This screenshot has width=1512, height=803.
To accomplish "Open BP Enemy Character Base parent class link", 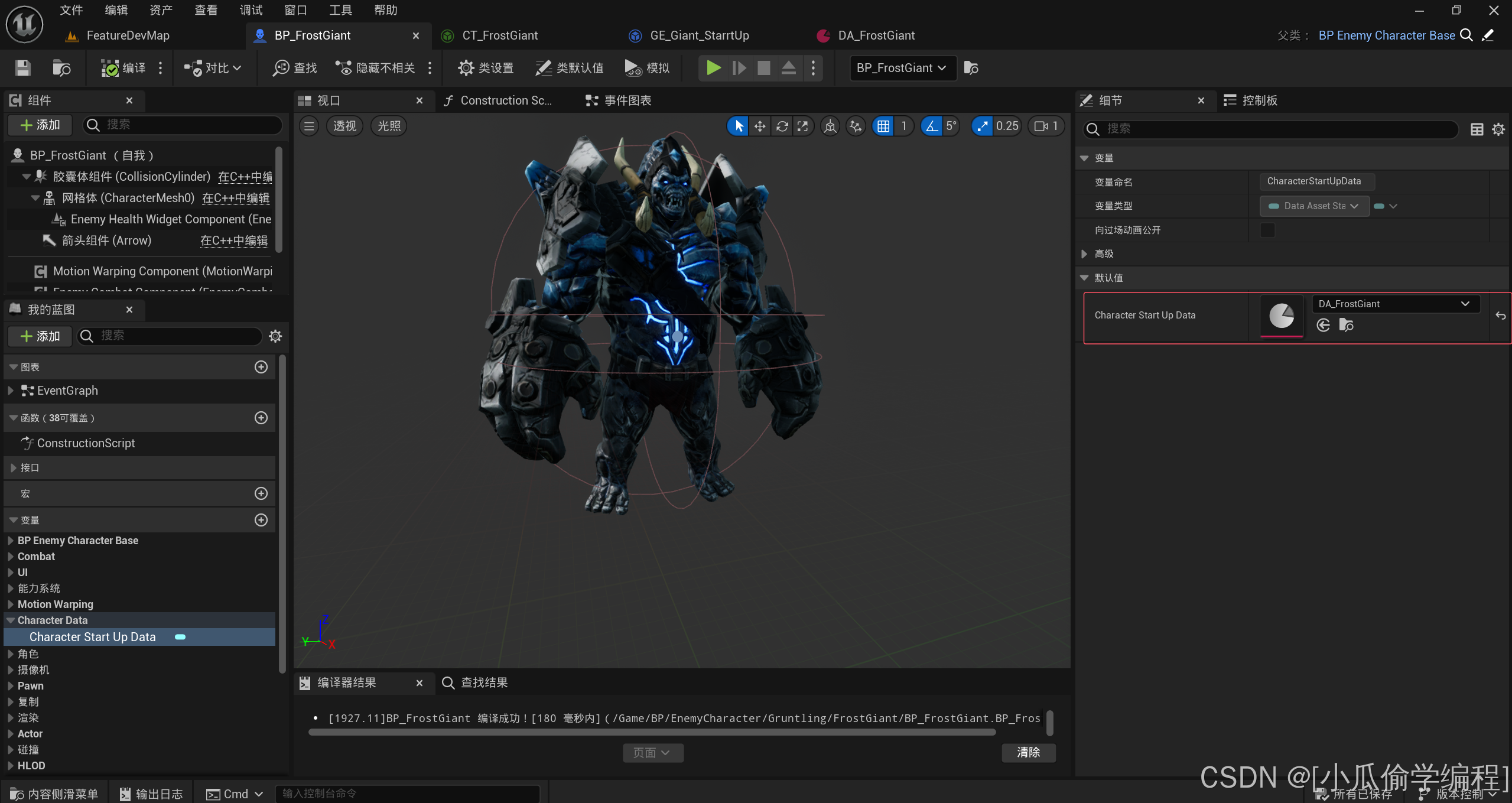I will coord(1387,35).
